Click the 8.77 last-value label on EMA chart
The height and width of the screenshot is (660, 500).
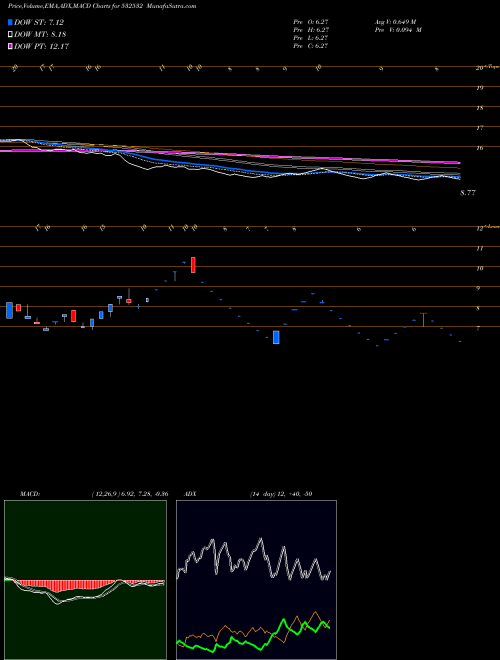click(x=468, y=193)
